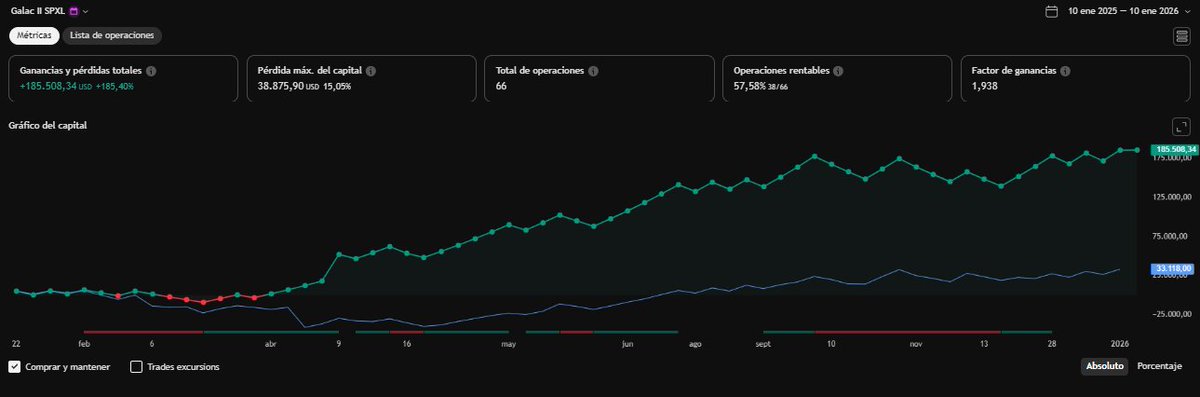
Task: Click the abr label on the time axis
Action: pos(270,343)
